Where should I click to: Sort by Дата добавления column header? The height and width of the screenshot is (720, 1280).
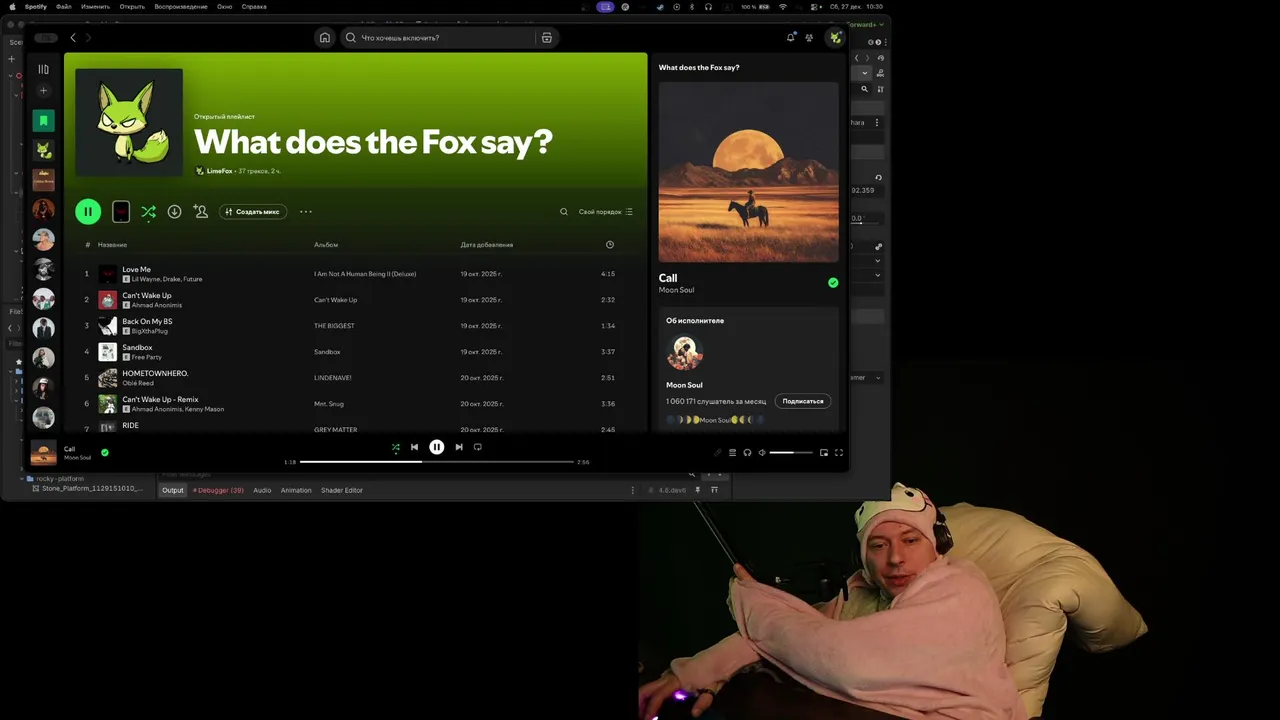487,245
